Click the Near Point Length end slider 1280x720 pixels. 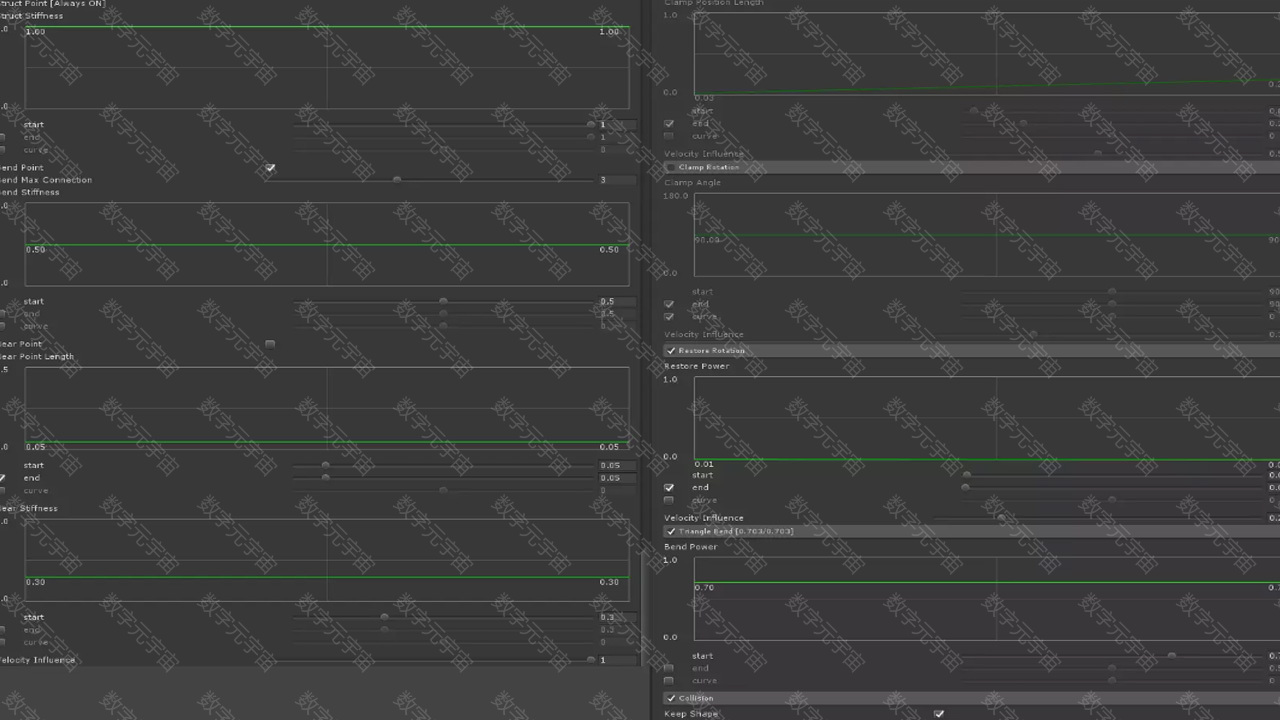443,478
